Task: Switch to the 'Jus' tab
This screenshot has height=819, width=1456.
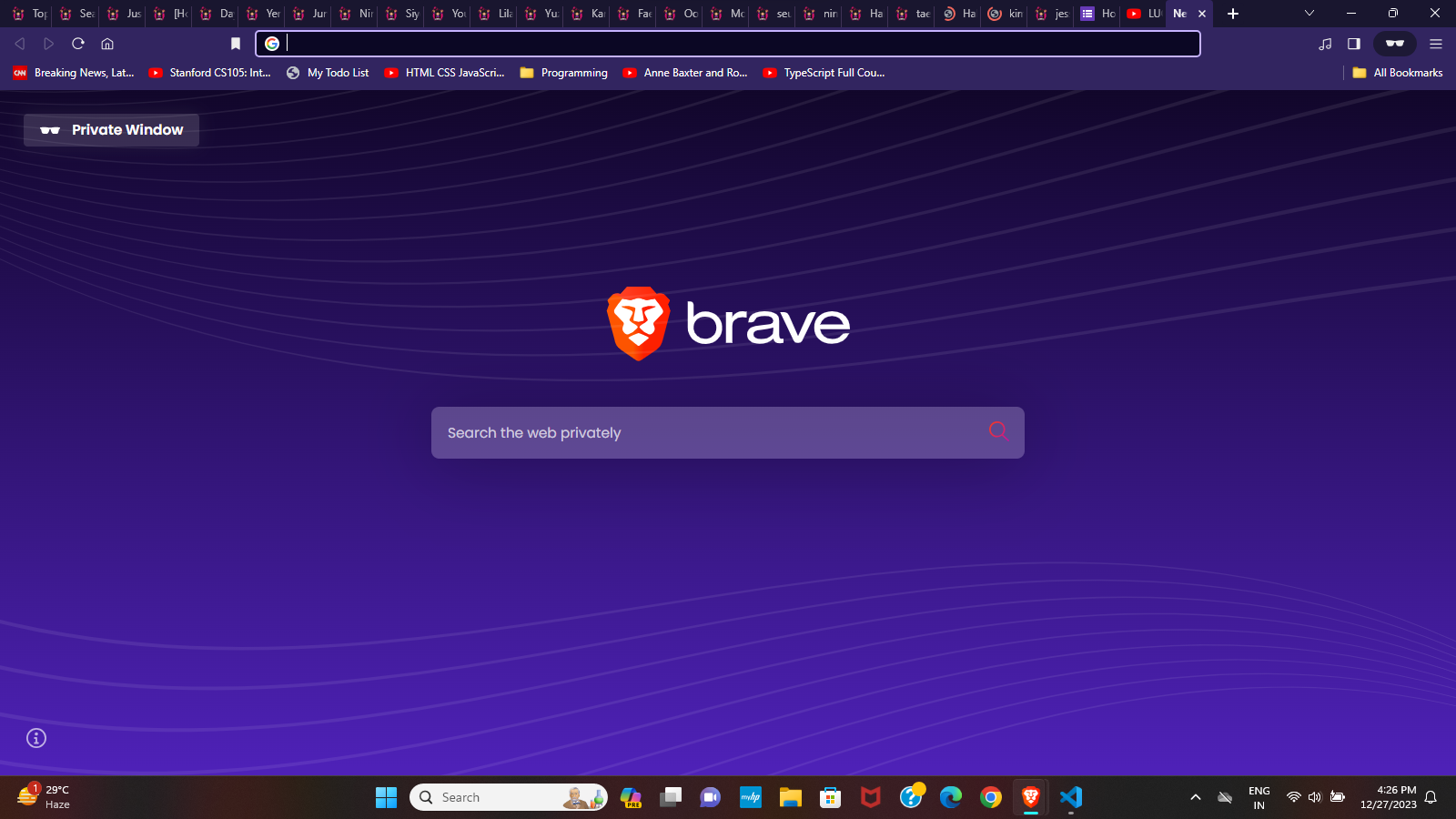Action: coord(123,14)
